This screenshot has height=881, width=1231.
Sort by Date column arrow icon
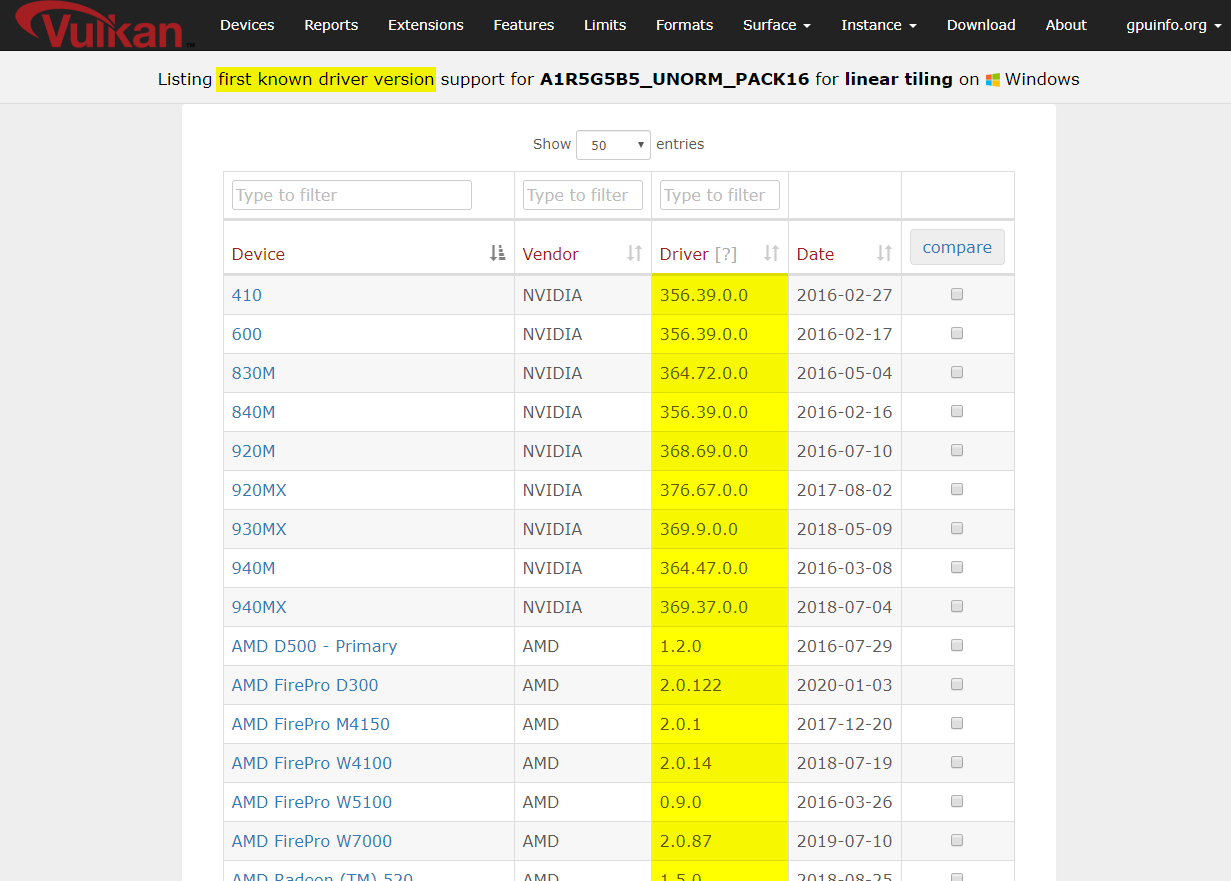[884, 253]
